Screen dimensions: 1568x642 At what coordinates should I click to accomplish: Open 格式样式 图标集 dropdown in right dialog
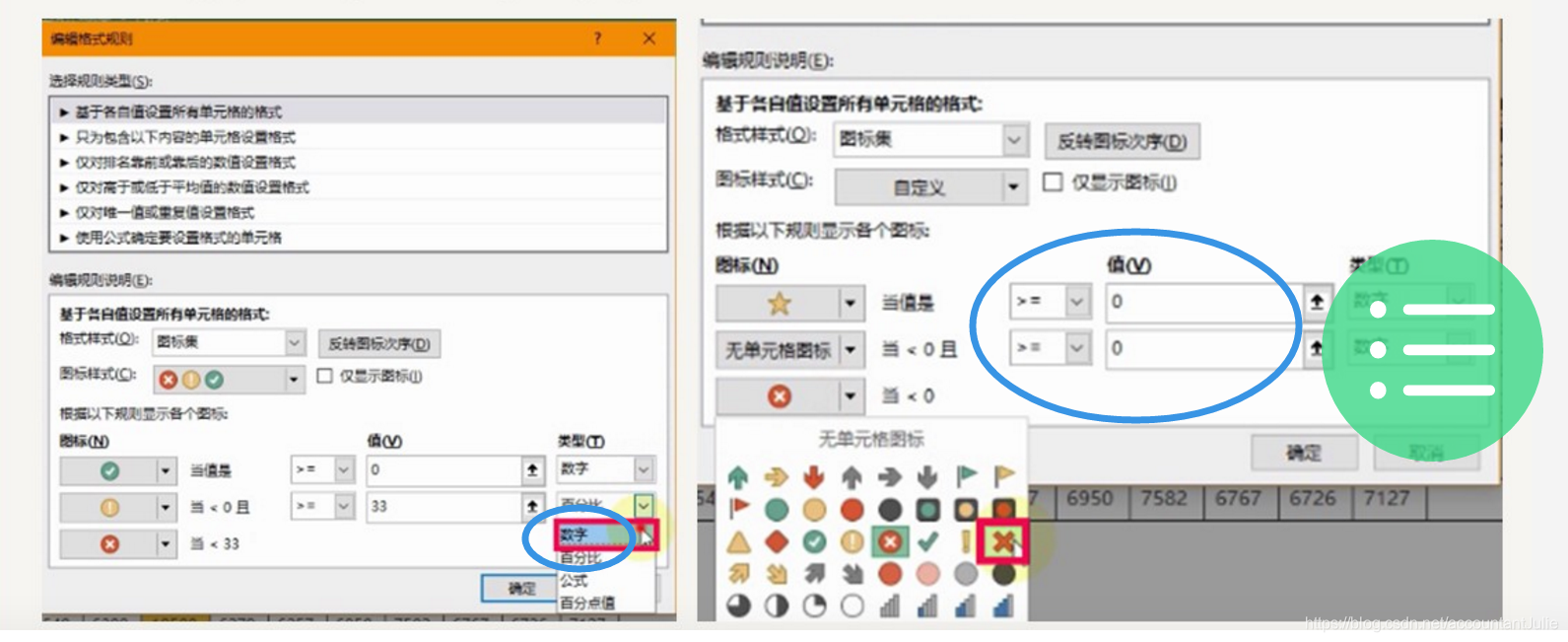click(x=1014, y=140)
